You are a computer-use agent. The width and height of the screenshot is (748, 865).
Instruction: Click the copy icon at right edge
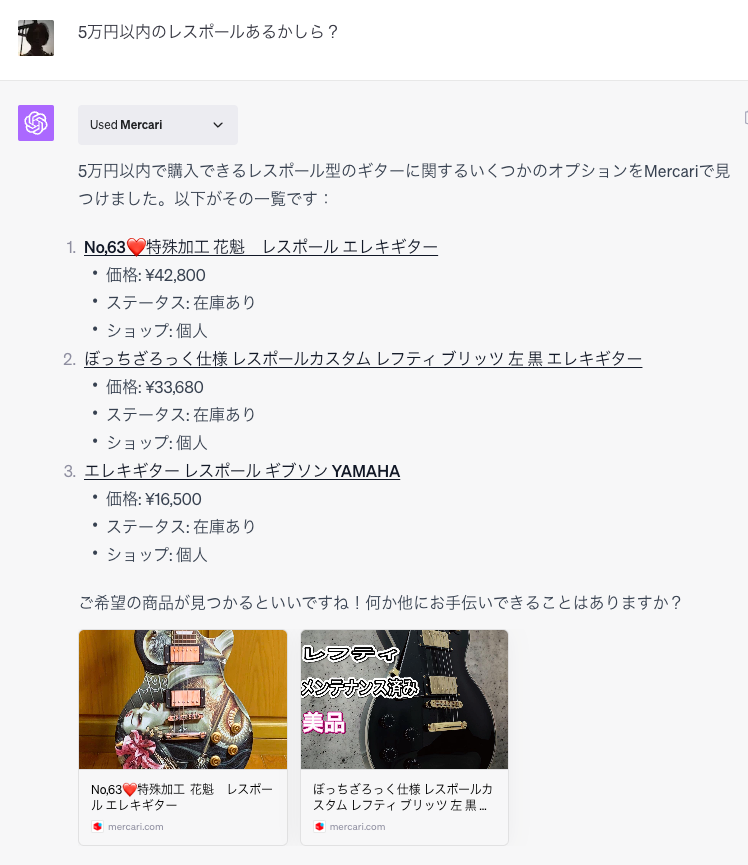tap(746, 118)
